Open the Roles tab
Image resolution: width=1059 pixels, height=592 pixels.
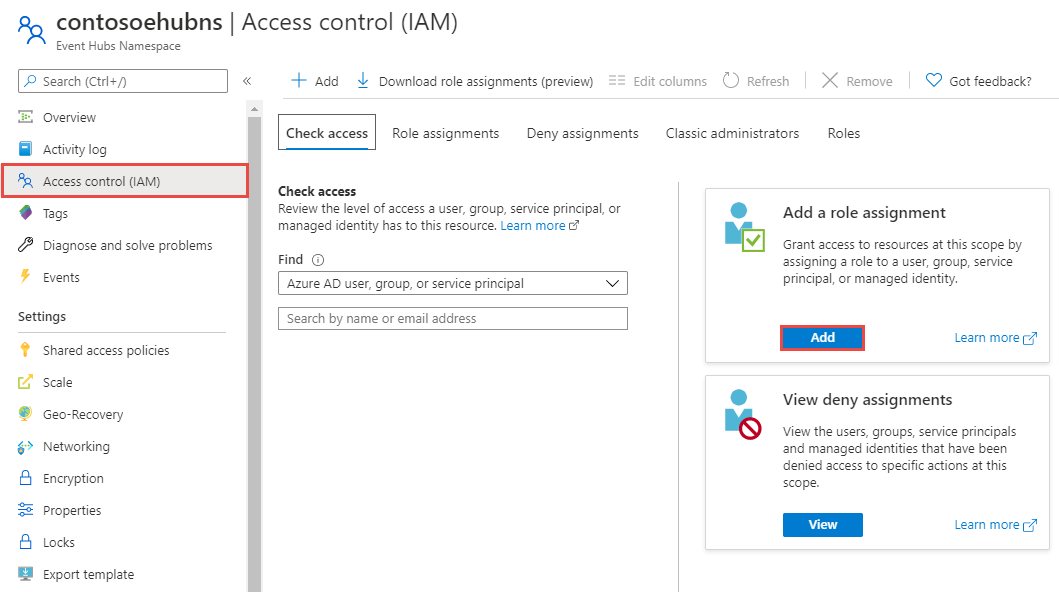(844, 134)
